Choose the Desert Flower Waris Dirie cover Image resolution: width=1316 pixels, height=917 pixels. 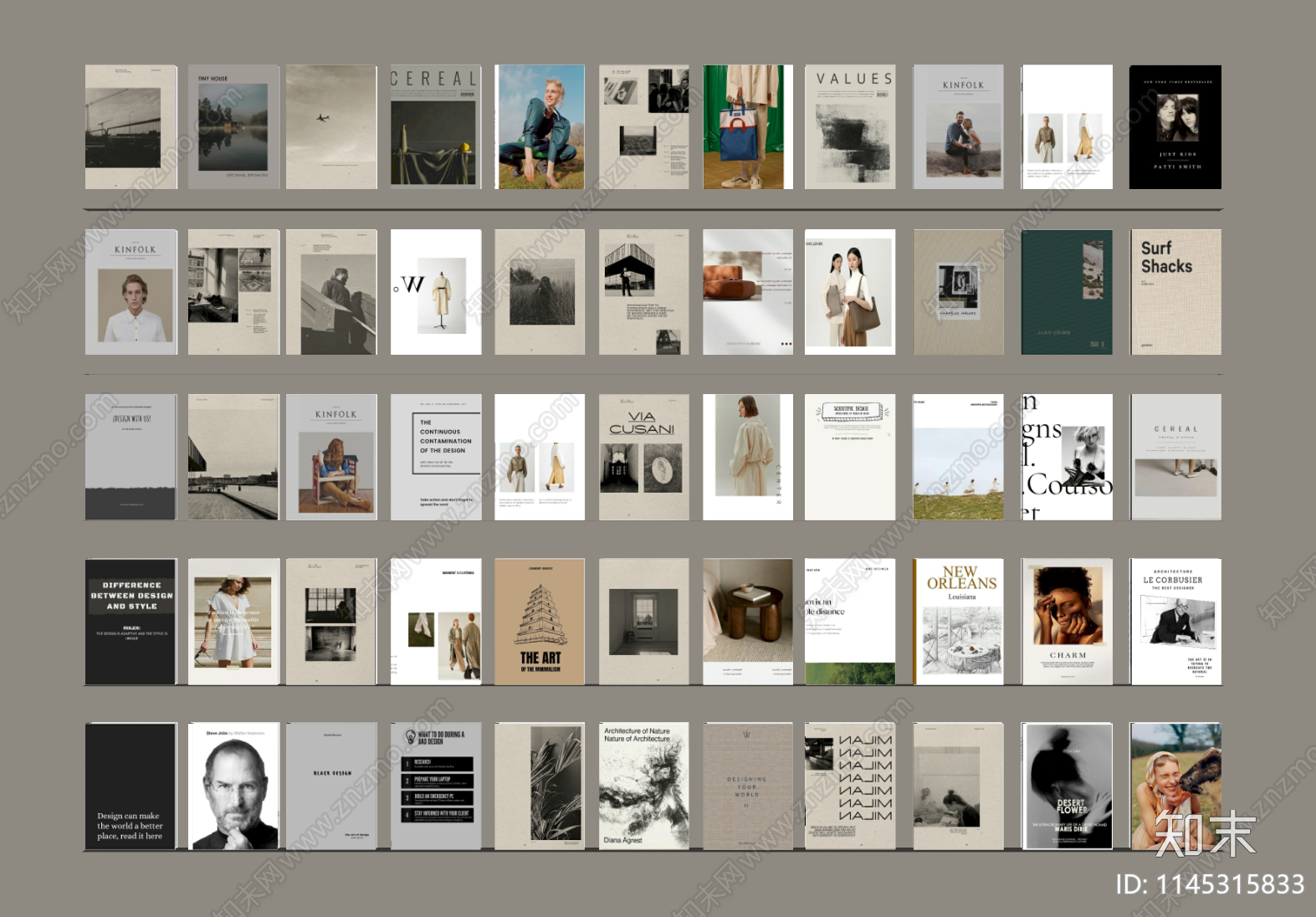pyautogui.click(x=1067, y=786)
